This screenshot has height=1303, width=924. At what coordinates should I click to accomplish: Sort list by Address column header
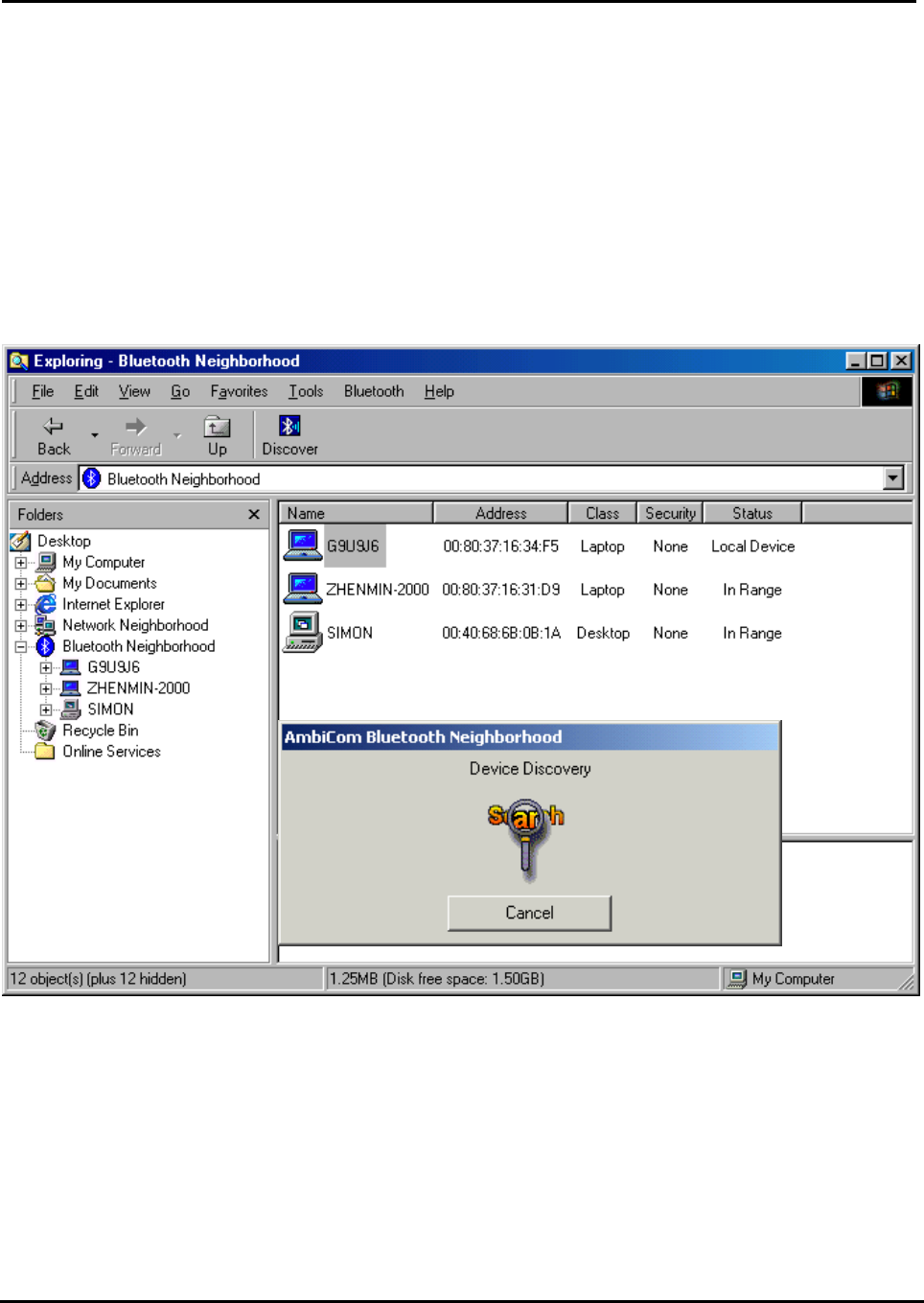click(x=500, y=514)
